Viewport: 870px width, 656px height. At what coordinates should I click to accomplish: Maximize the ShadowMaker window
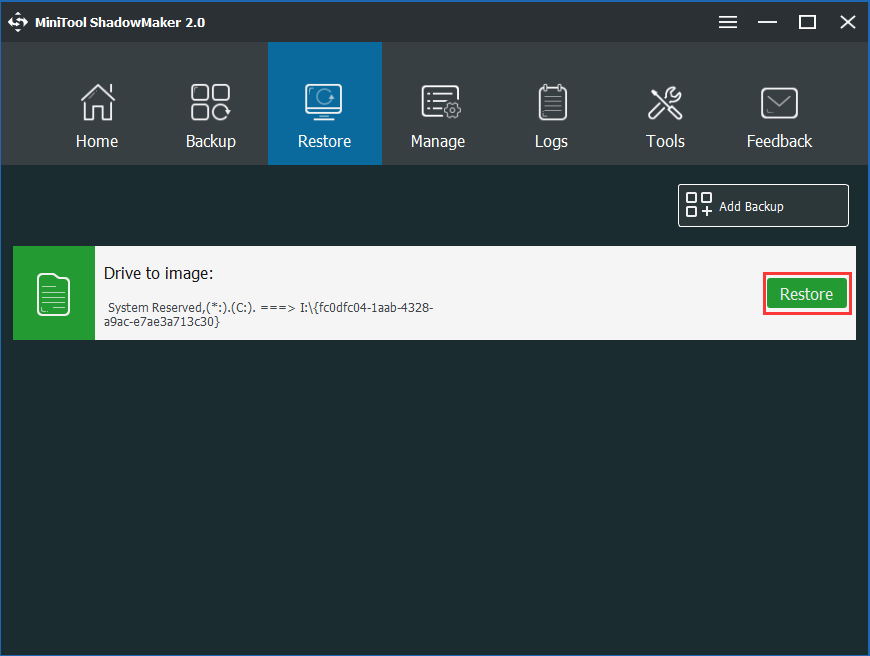[807, 22]
